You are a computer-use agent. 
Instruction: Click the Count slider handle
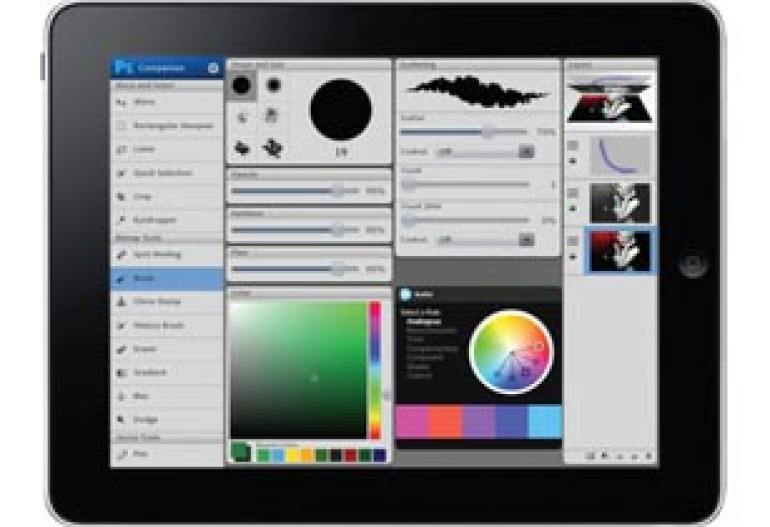tap(409, 185)
